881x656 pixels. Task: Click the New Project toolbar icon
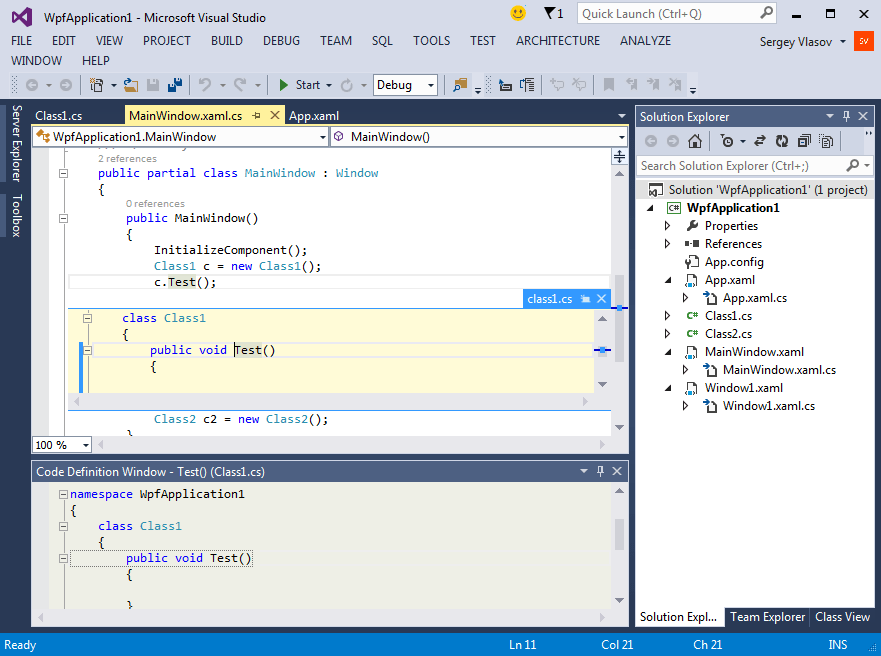95,85
